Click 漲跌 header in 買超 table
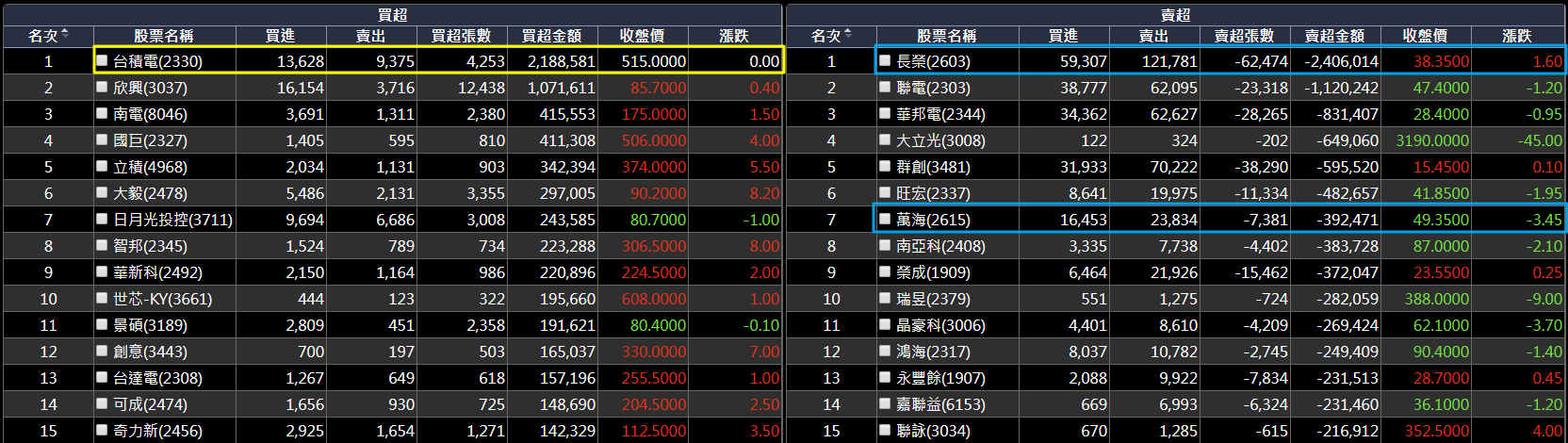The height and width of the screenshot is (443, 1568). pos(734,36)
